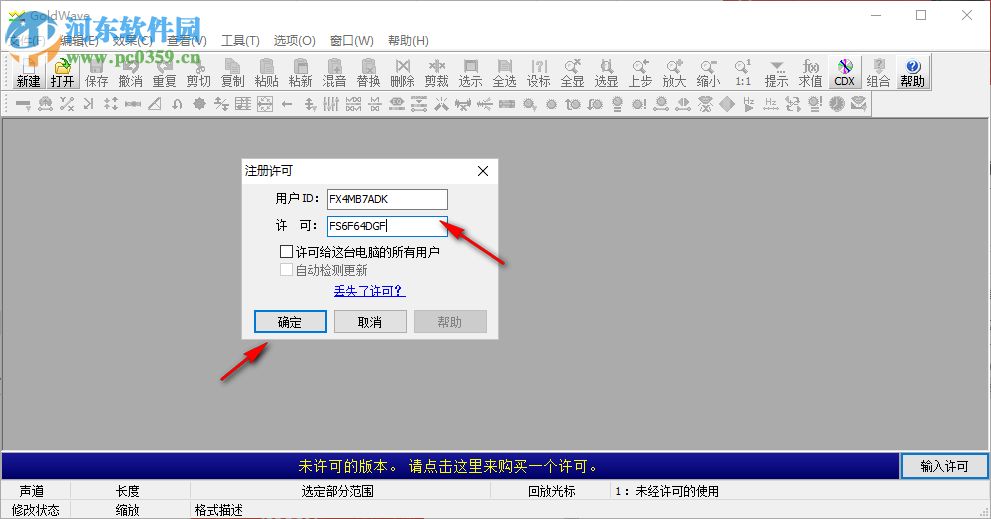Click the 新建 (New) toolbar icon

[28, 72]
